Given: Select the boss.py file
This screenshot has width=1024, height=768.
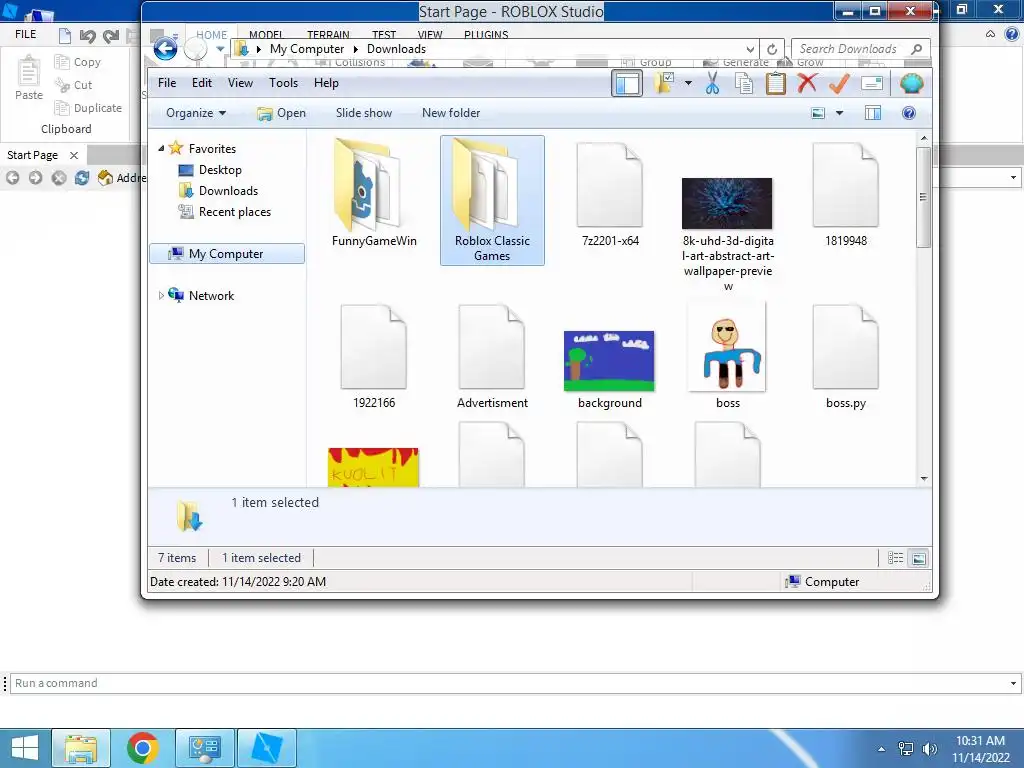Looking at the screenshot, I should point(846,357).
